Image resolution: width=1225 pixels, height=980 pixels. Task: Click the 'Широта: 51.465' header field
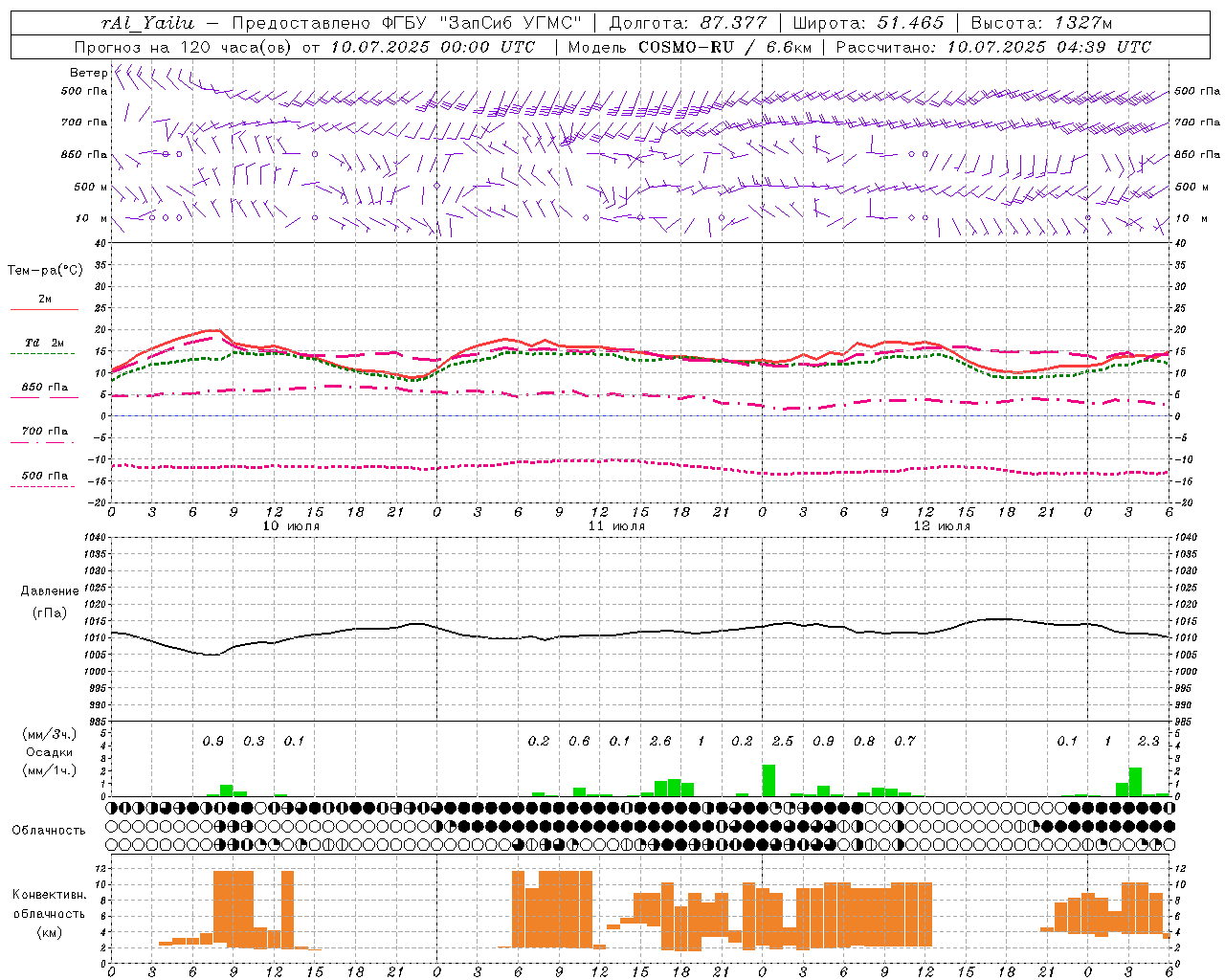pos(868,23)
